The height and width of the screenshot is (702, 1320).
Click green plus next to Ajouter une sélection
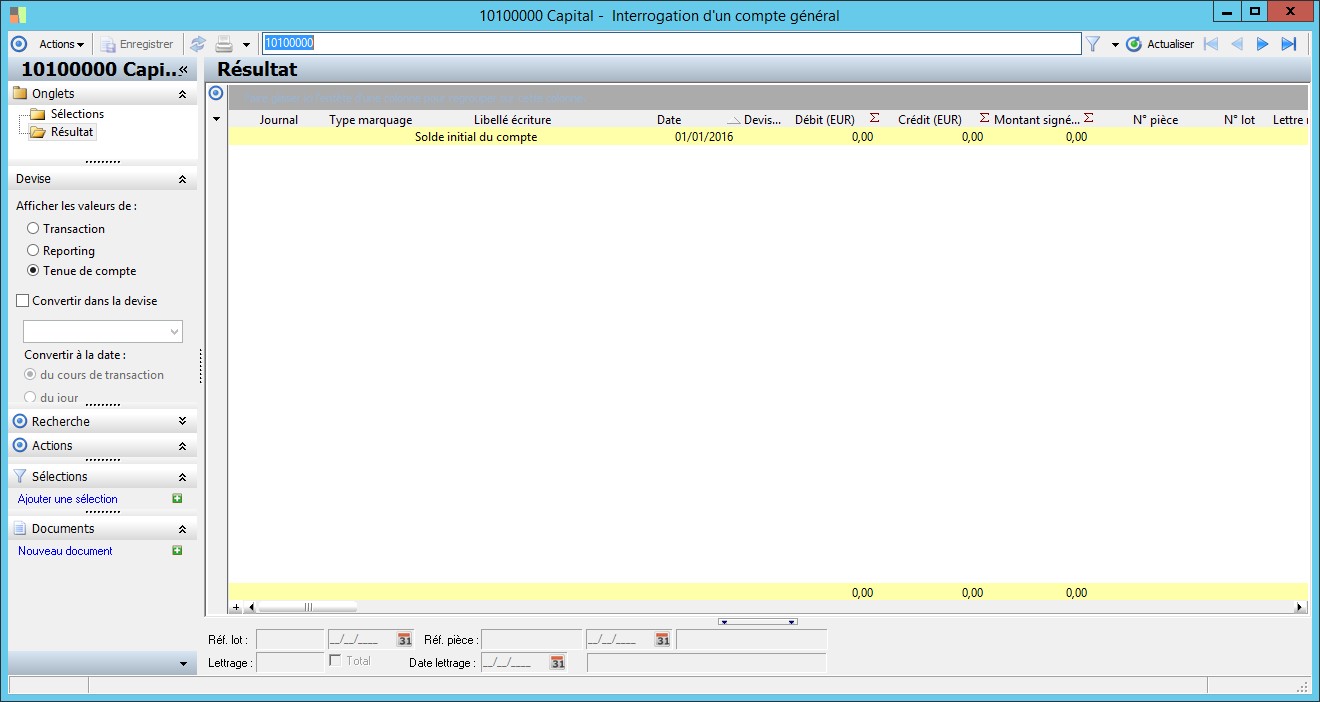pyautogui.click(x=177, y=498)
